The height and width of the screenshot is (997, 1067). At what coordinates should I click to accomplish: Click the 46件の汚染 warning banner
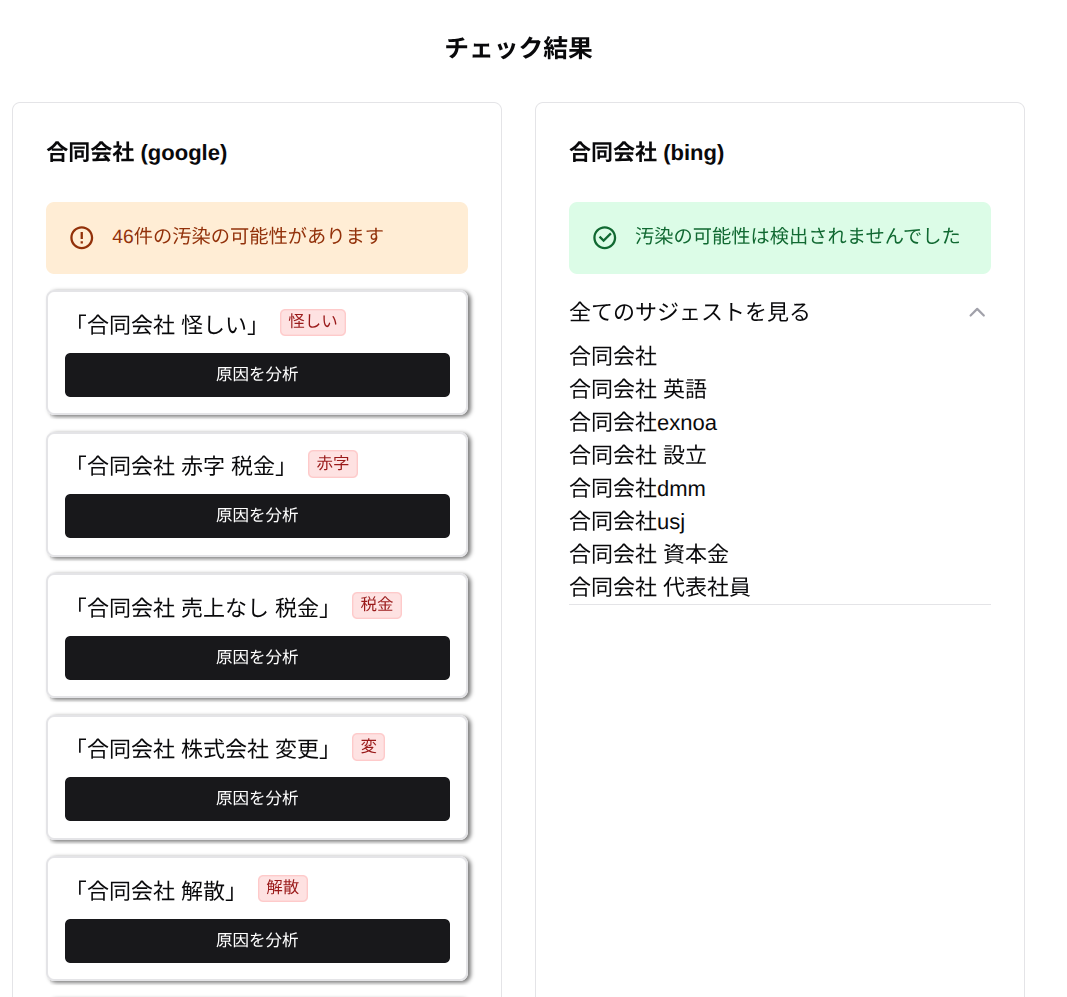click(x=257, y=238)
